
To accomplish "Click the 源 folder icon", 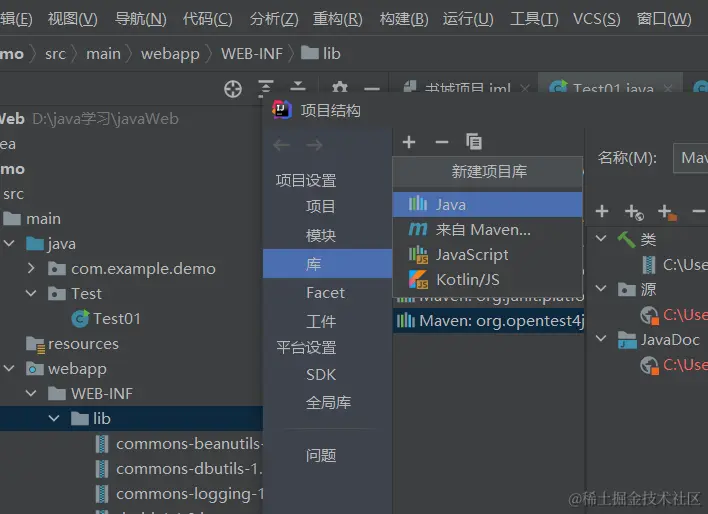I will [627, 290].
